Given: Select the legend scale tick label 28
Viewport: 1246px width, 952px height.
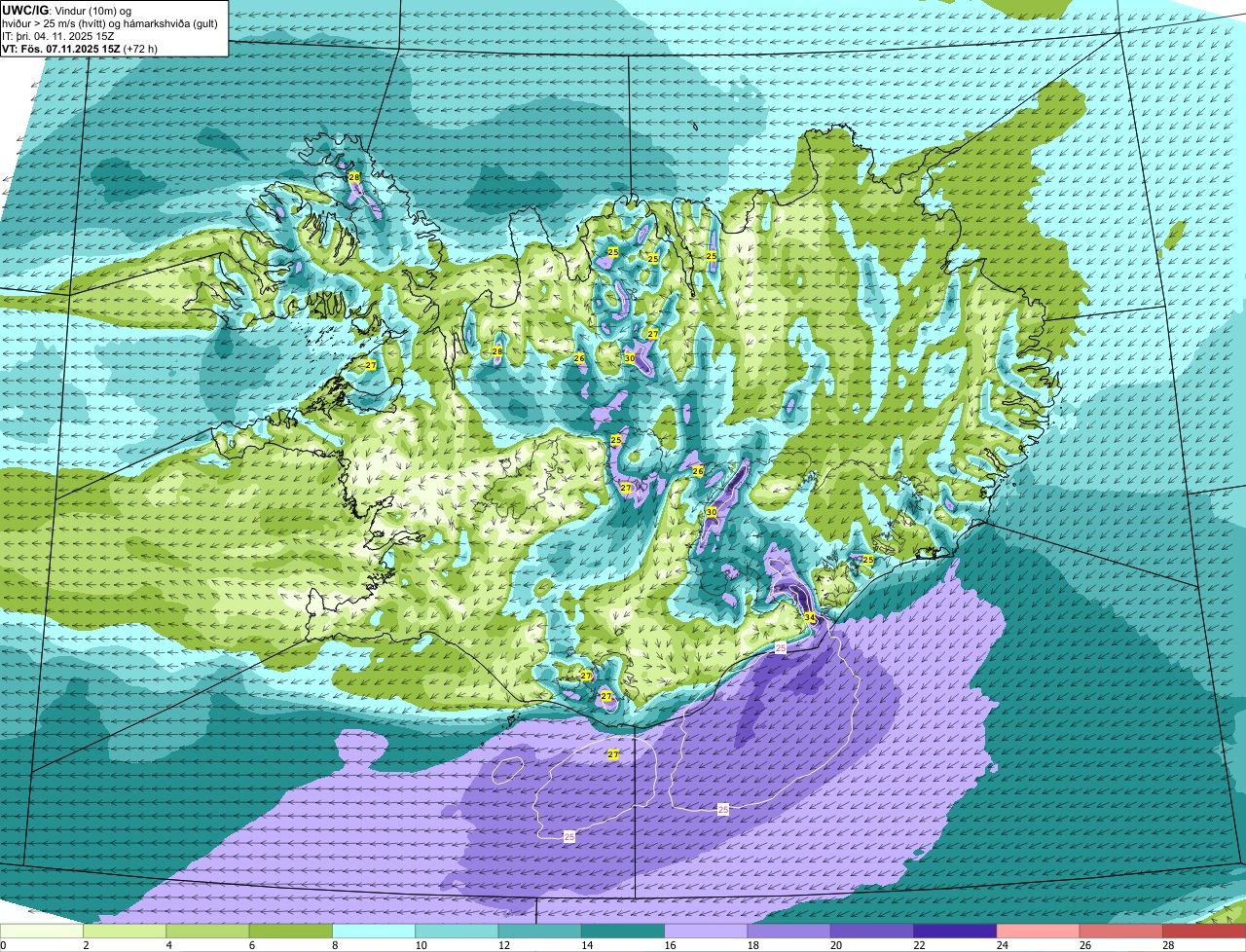Looking at the screenshot, I should [1168, 945].
